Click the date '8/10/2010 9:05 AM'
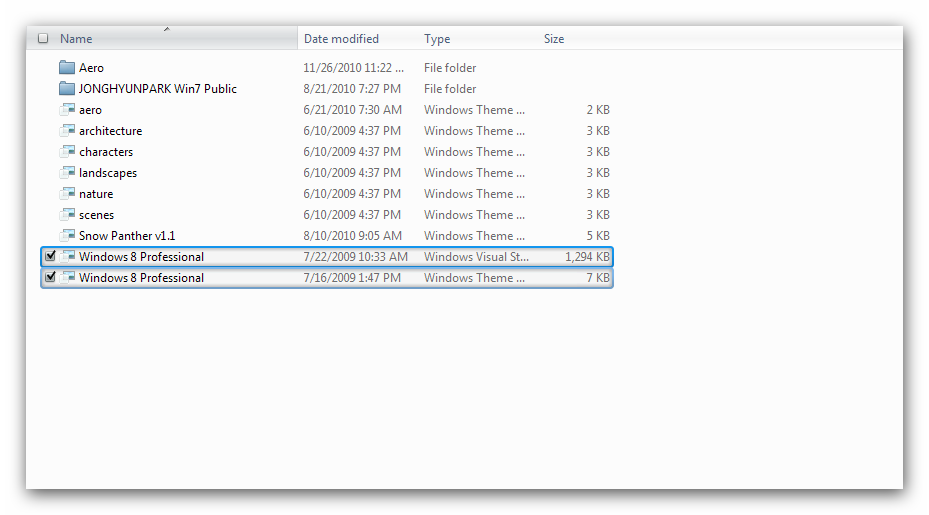This screenshot has width=929, height=515. (353, 236)
